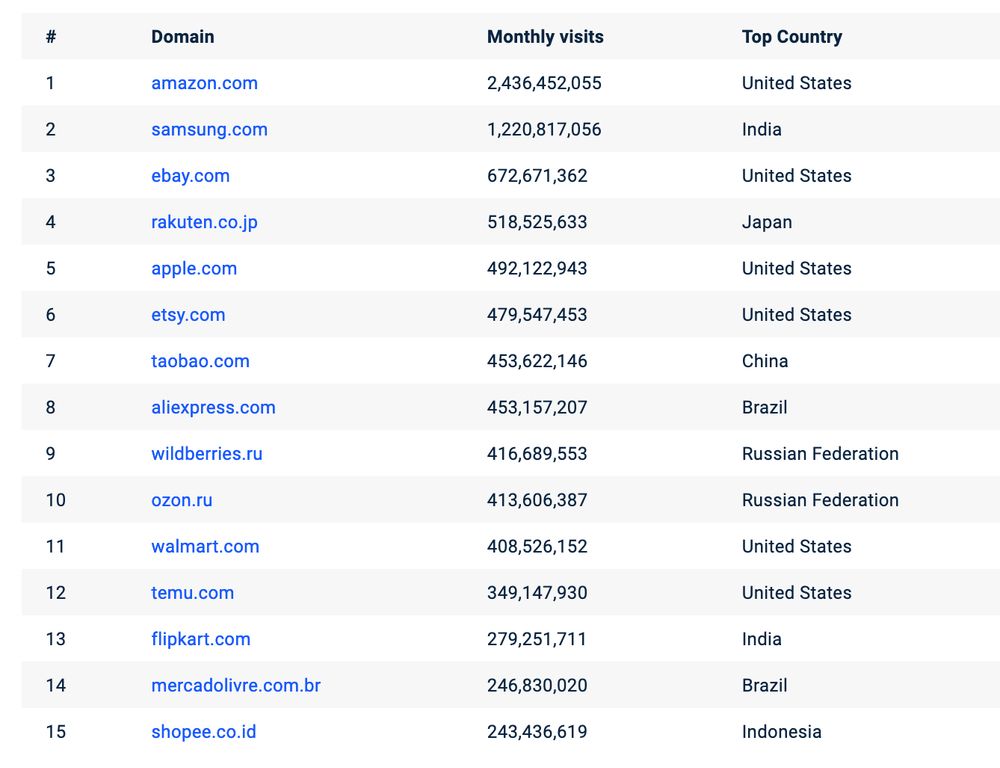1000x768 pixels.
Task: Click the # rank column header
Action: (x=51, y=37)
